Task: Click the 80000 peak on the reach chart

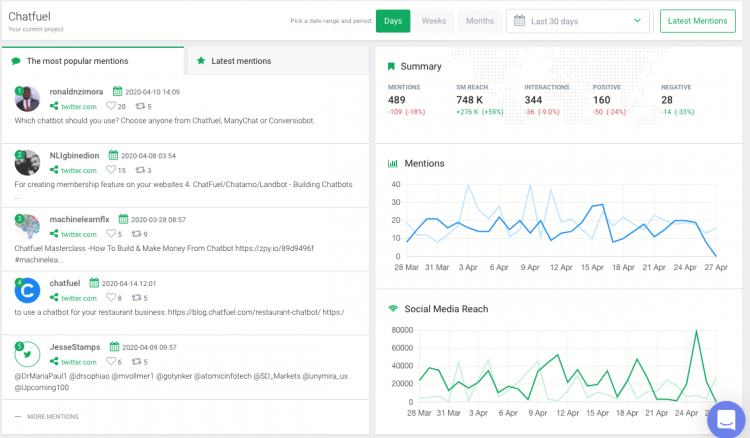Action: (696, 330)
